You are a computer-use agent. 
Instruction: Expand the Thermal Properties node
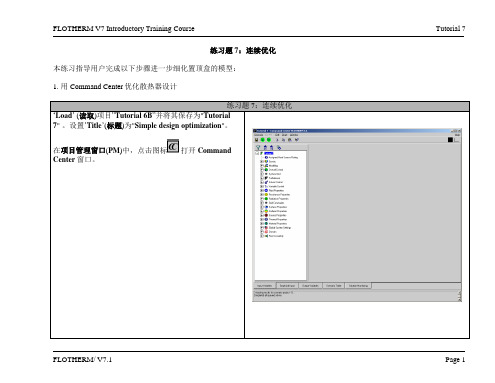click(262, 219)
